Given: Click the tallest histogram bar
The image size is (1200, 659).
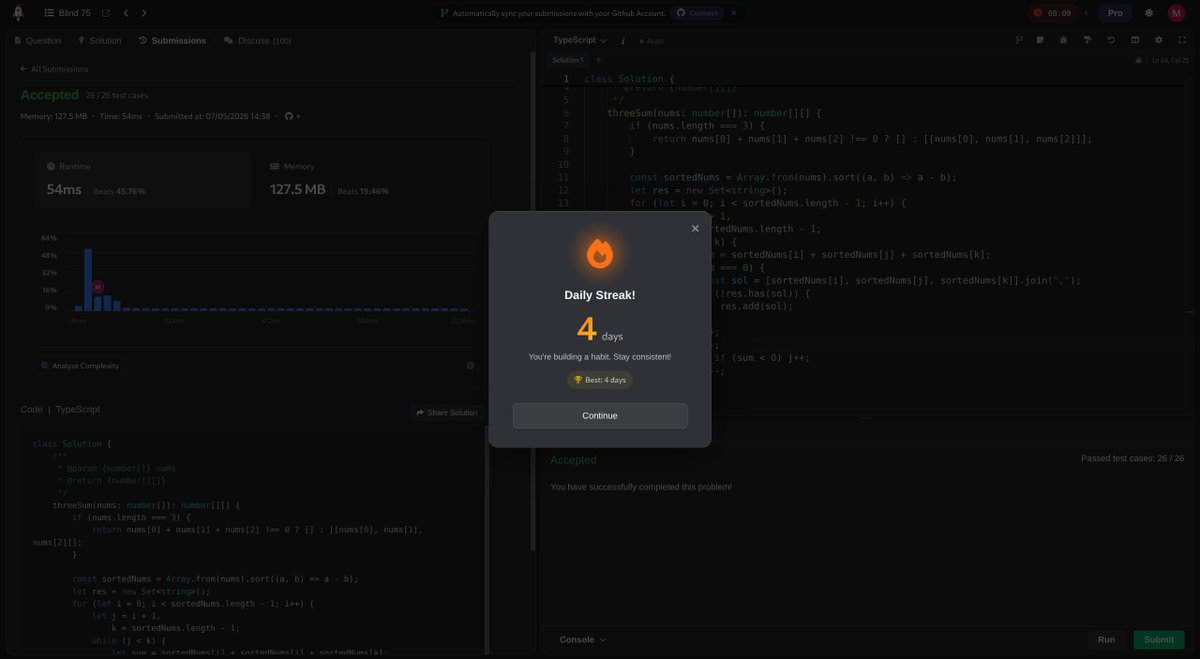Looking at the screenshot, I should [x=88, y=279].
